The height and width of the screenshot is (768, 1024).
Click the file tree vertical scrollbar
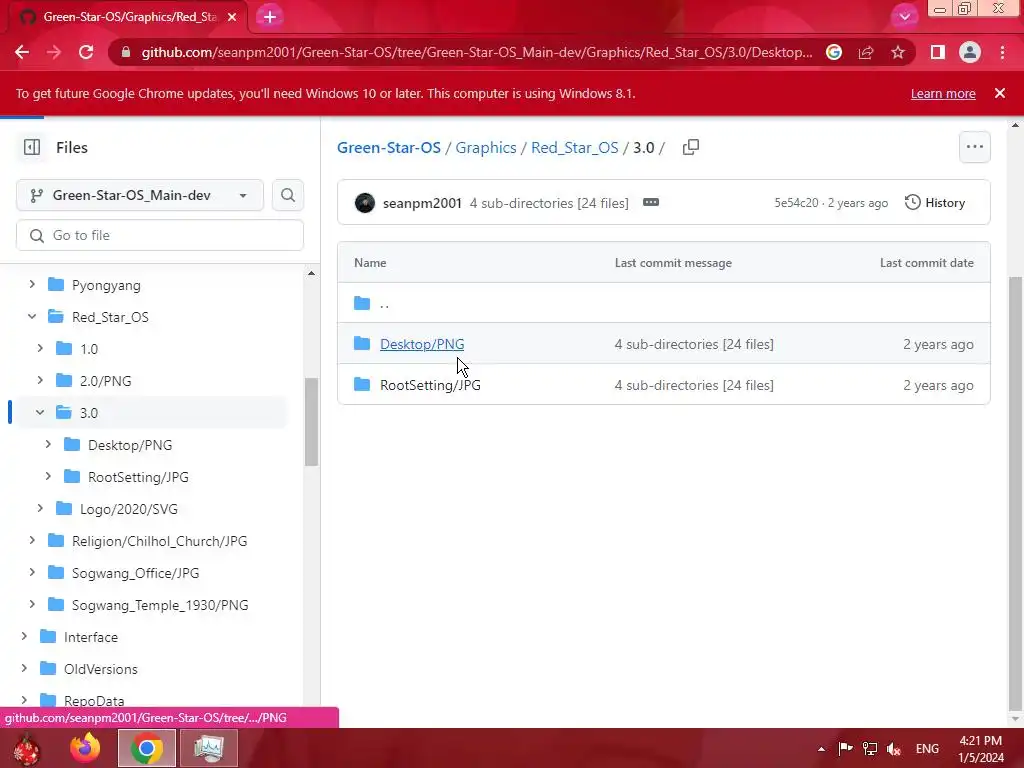click(x=312, y=422)
